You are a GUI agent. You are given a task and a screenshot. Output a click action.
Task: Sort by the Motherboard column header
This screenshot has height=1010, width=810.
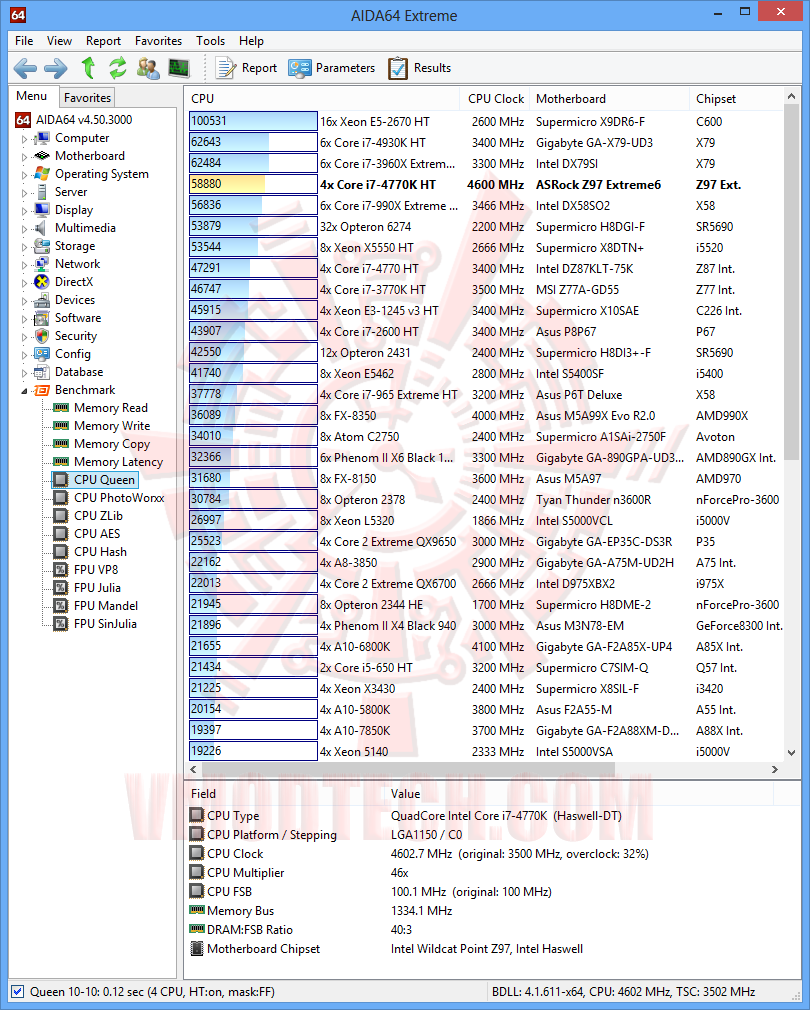coord(608,99)
